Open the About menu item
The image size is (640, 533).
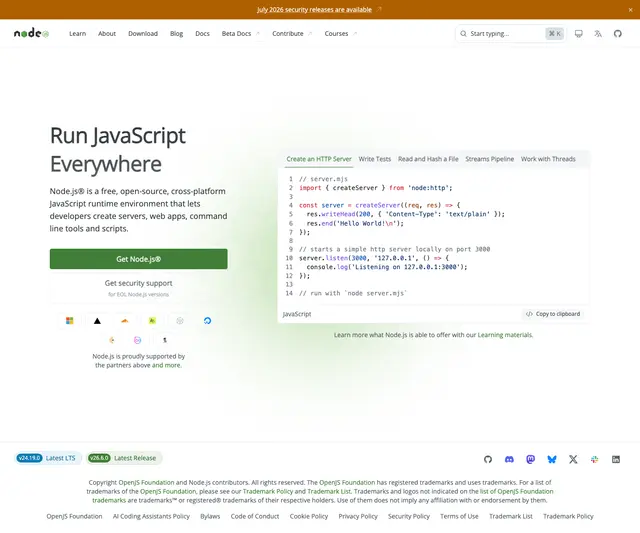click(x=107, y=33)
